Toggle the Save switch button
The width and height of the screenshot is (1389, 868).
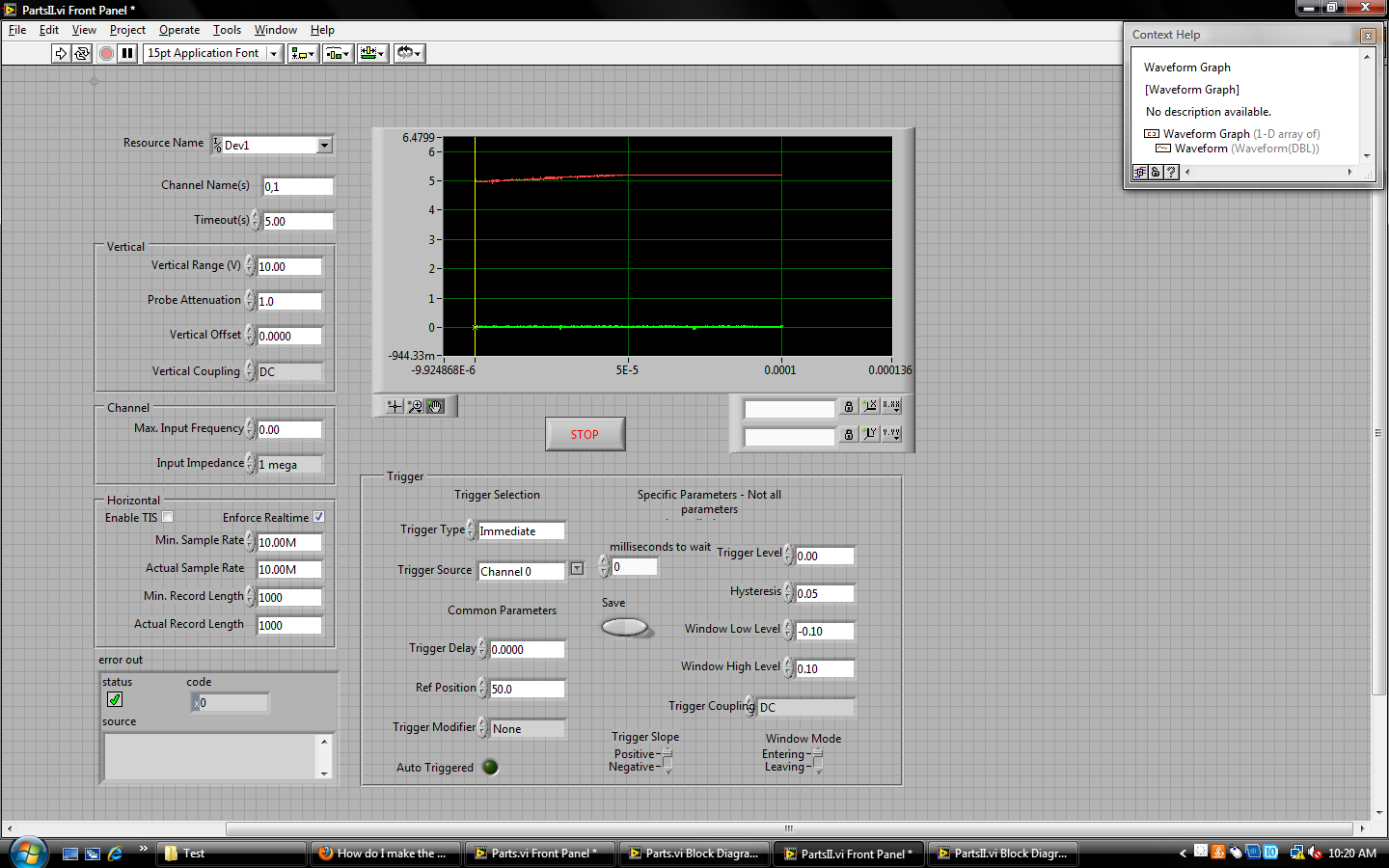[x=625, y=627]
